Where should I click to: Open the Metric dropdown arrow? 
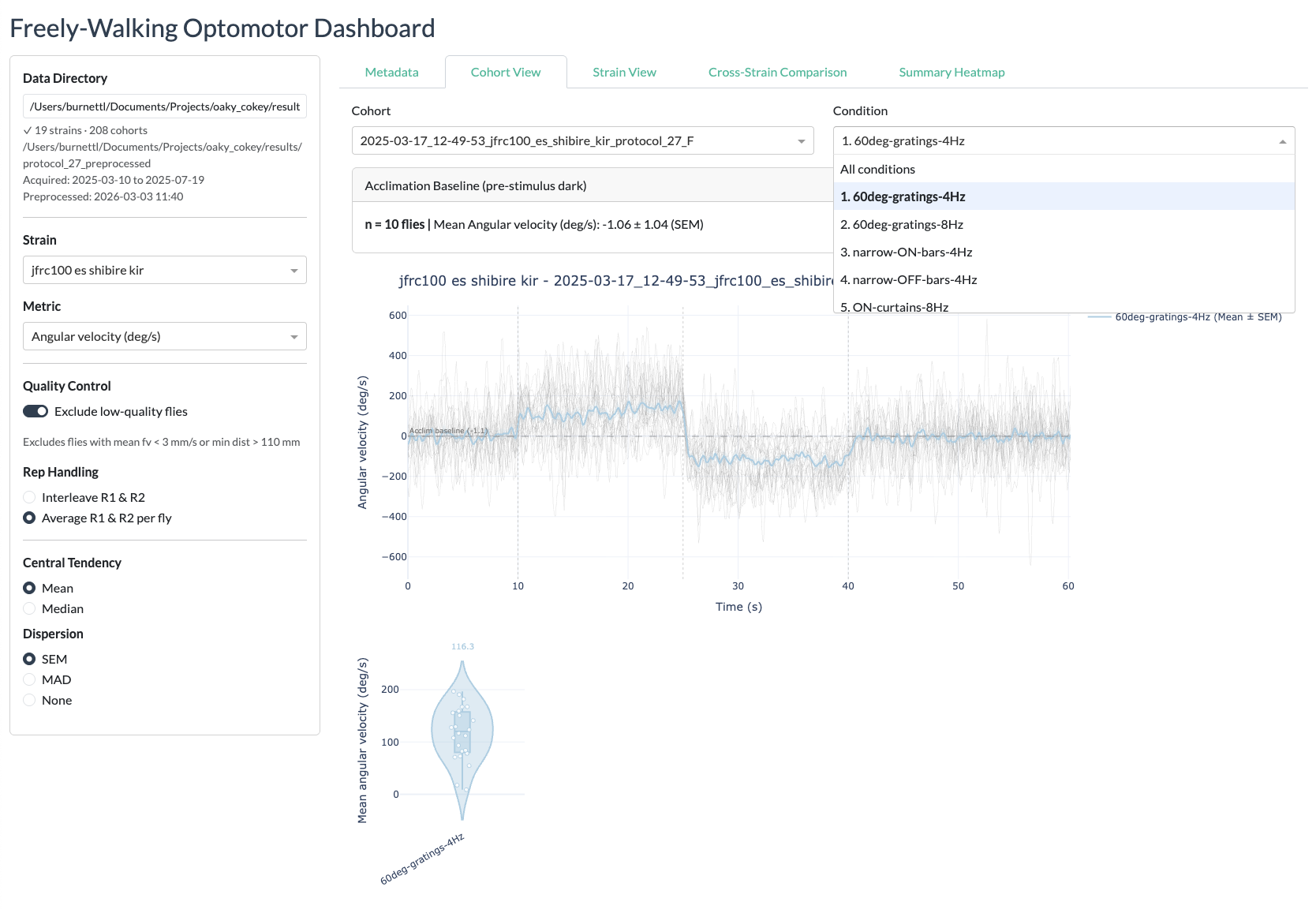pos(293,337)
